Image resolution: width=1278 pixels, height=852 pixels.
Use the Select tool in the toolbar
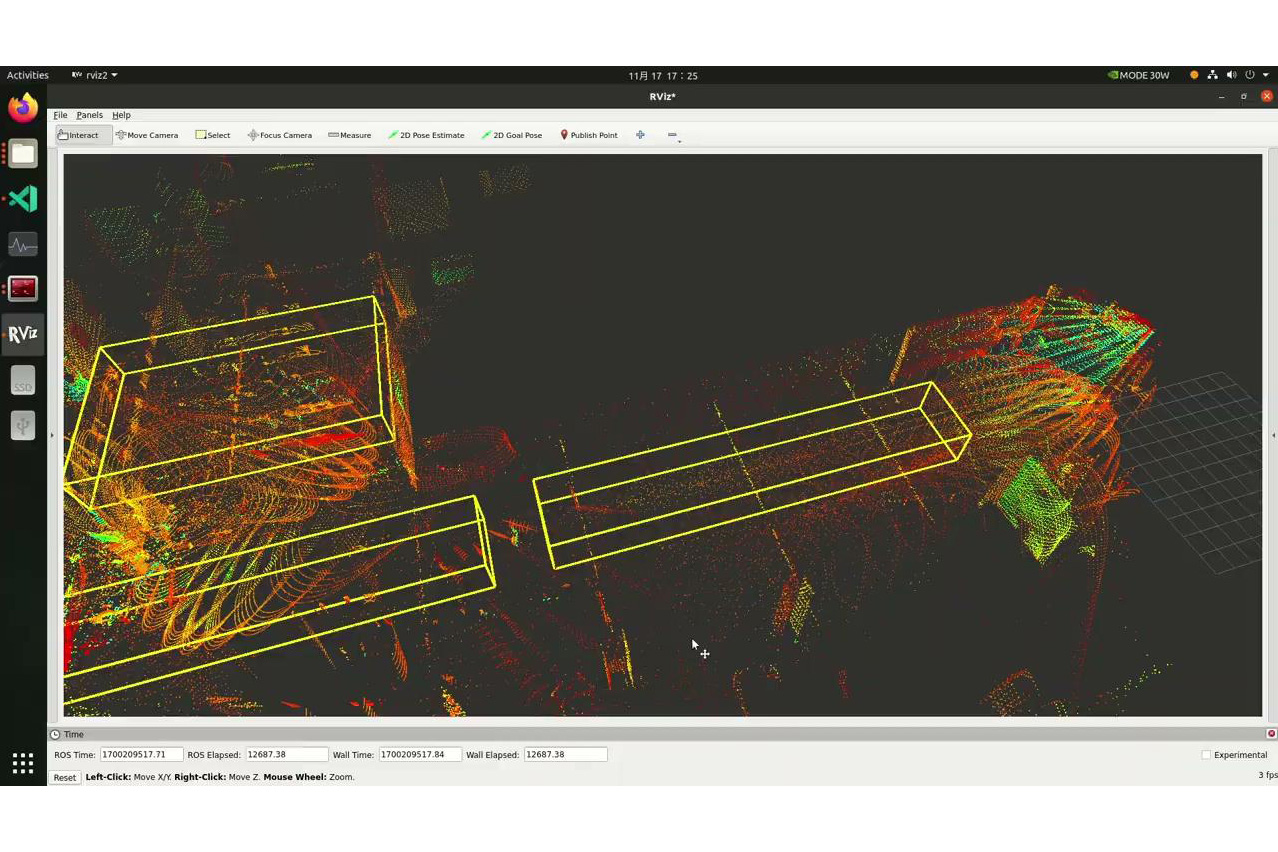click(x=213, y=135)
